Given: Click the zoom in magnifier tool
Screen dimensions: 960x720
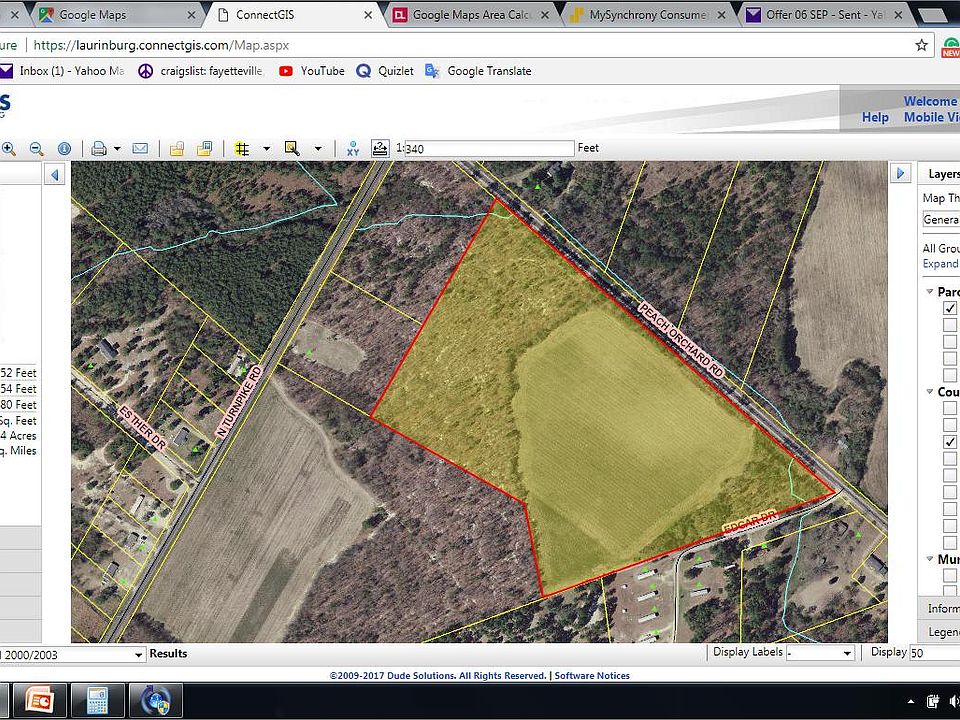Looking at the screenshot, I should click(9, 148).
